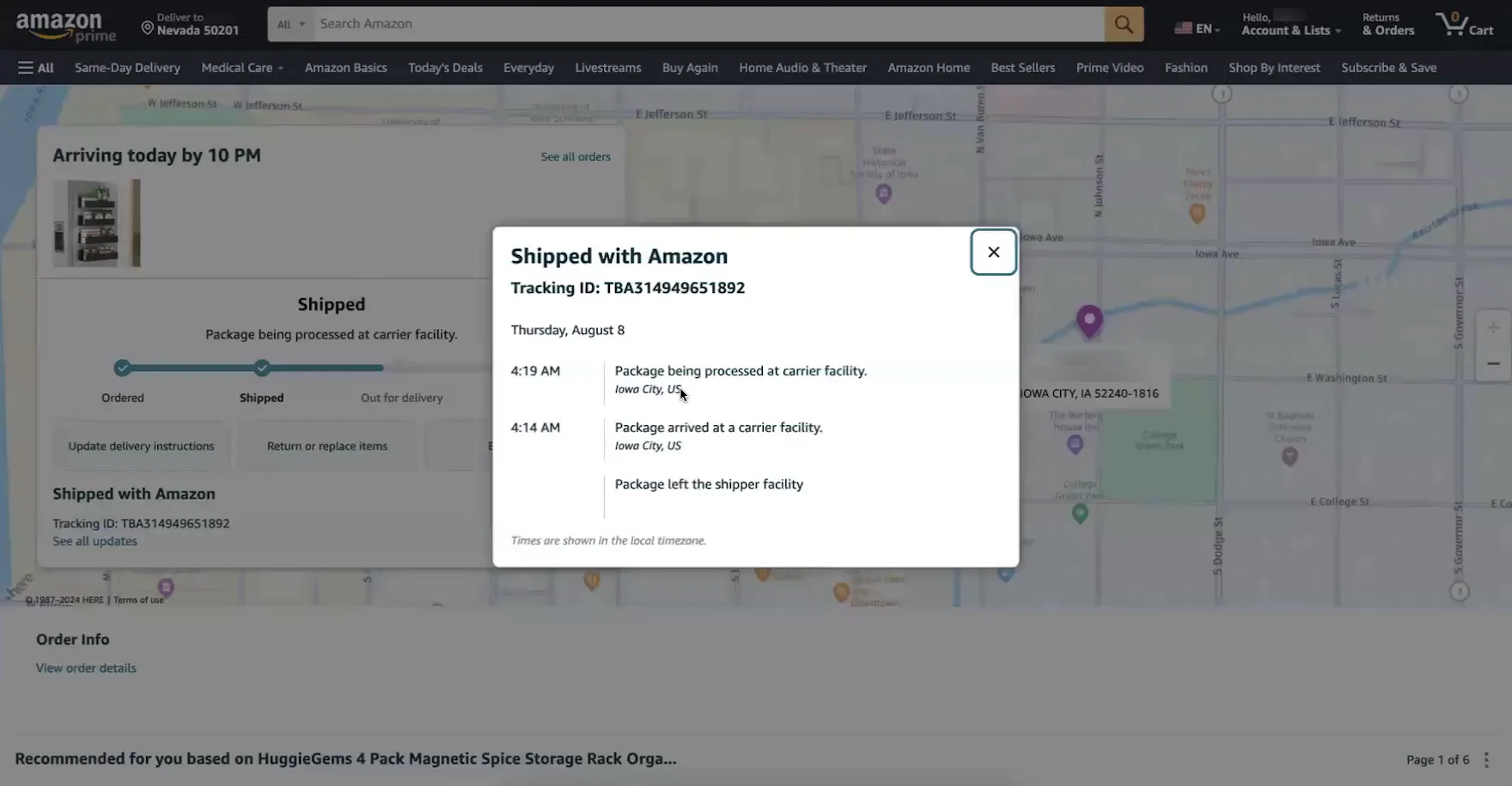
Task: Go to Buy Again
Action: (x=690, y=68)
